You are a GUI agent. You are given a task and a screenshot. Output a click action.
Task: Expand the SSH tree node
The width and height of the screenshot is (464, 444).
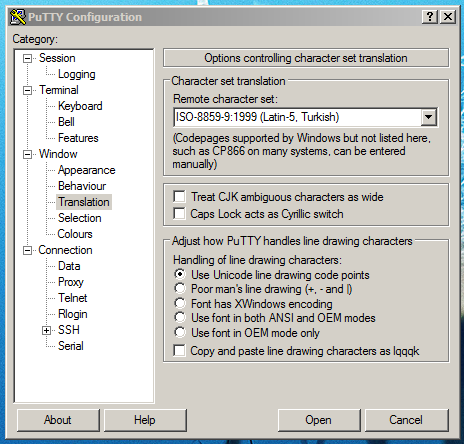tap(46, 330)
